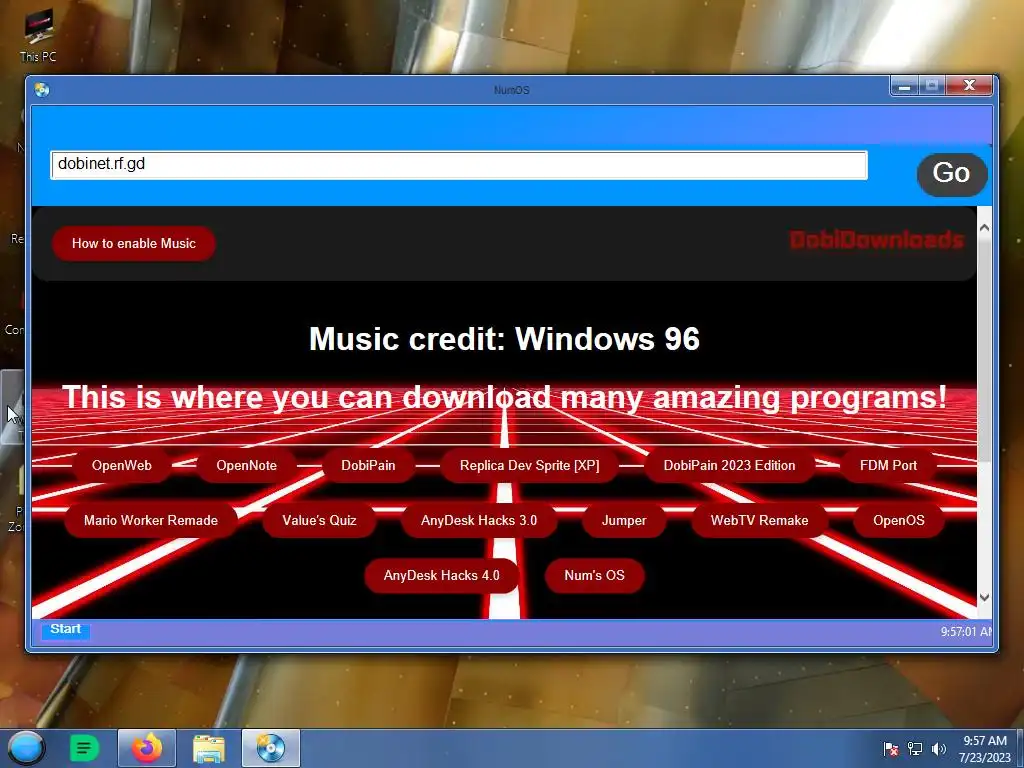Open the Jumper download
This screenshot has height=768, width=1024.
624,520
